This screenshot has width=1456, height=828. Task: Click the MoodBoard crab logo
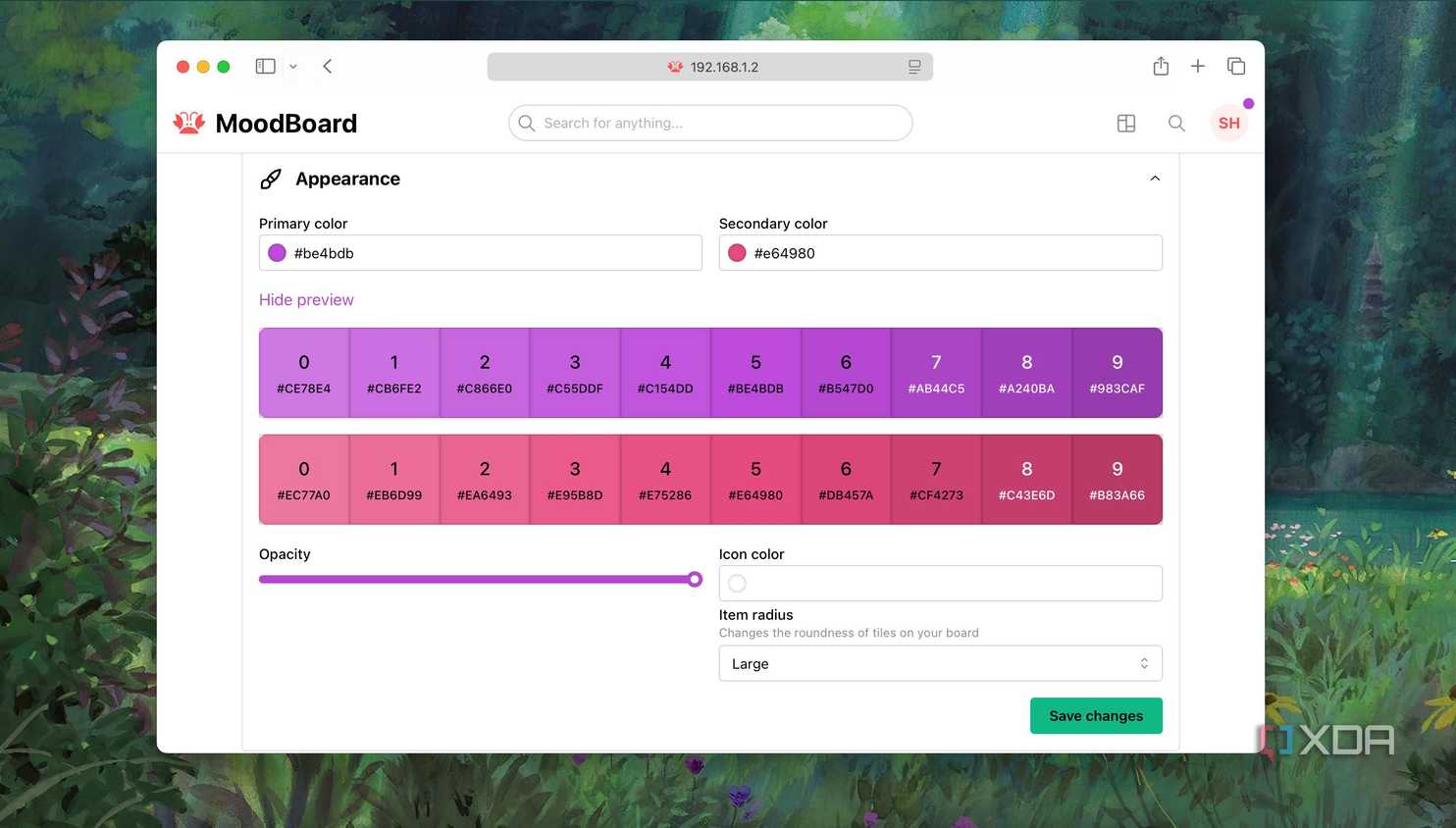click(189, 123)
